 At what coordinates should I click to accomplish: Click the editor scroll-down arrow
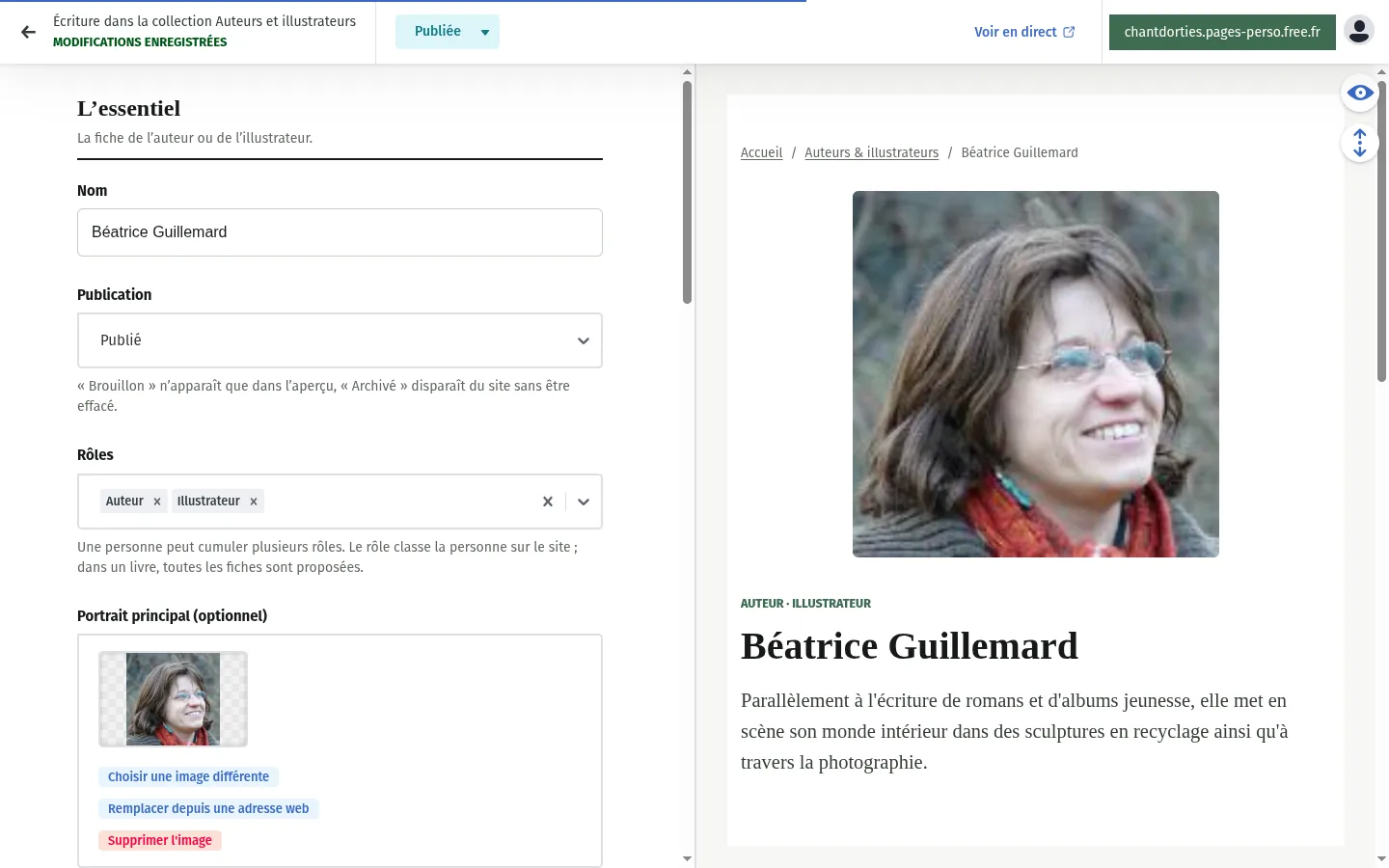pyautogui.click(x=687, y=858)
